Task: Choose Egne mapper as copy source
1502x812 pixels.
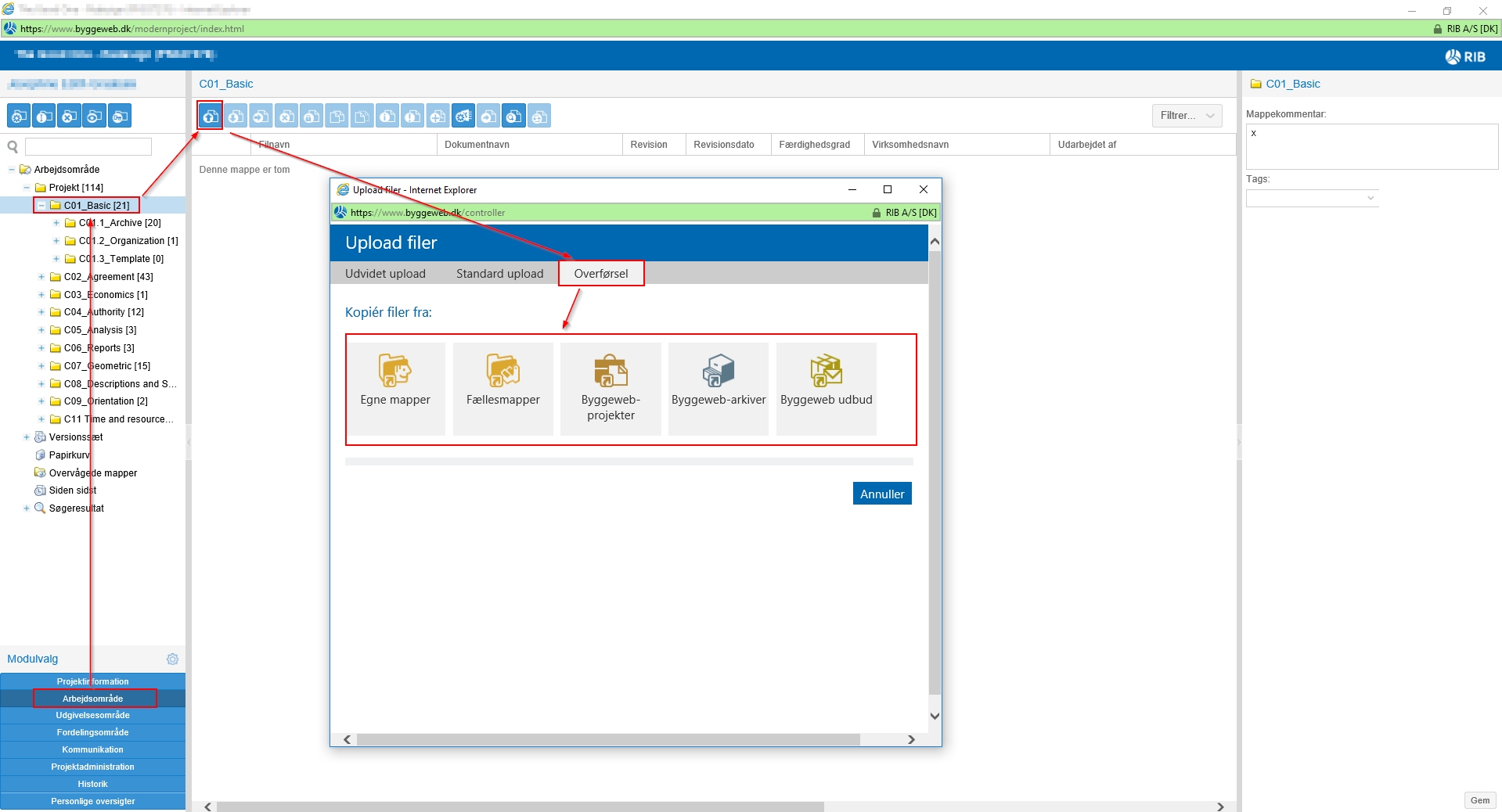Action: tap(395, 388)
